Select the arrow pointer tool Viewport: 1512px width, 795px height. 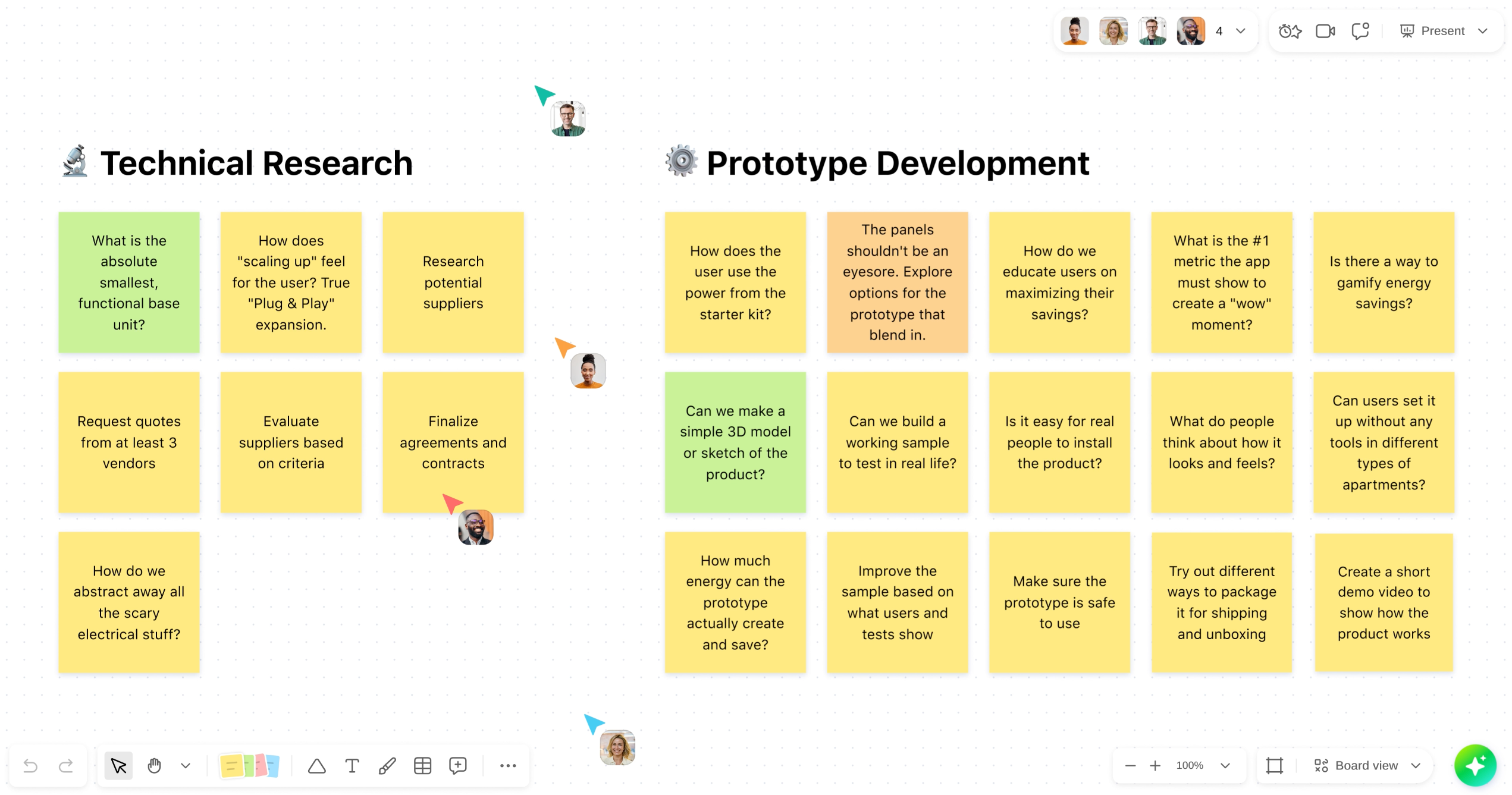pos(118,765)
